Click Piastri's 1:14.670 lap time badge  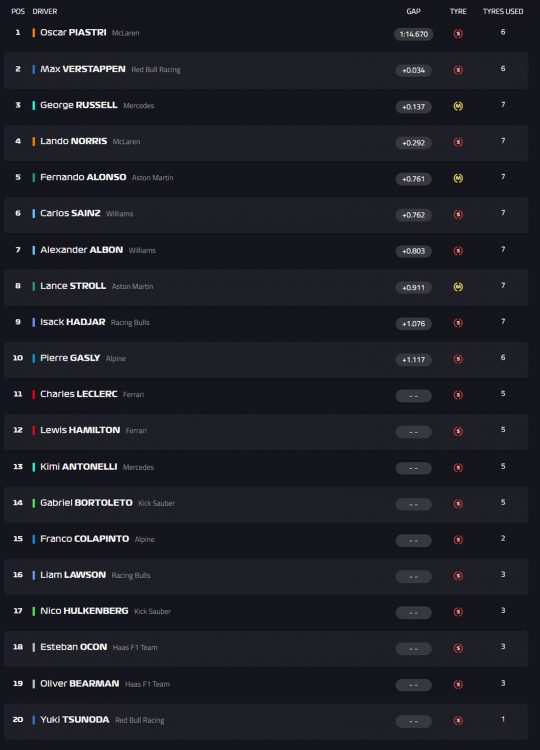pyautogui.click(x=414, y=34)
